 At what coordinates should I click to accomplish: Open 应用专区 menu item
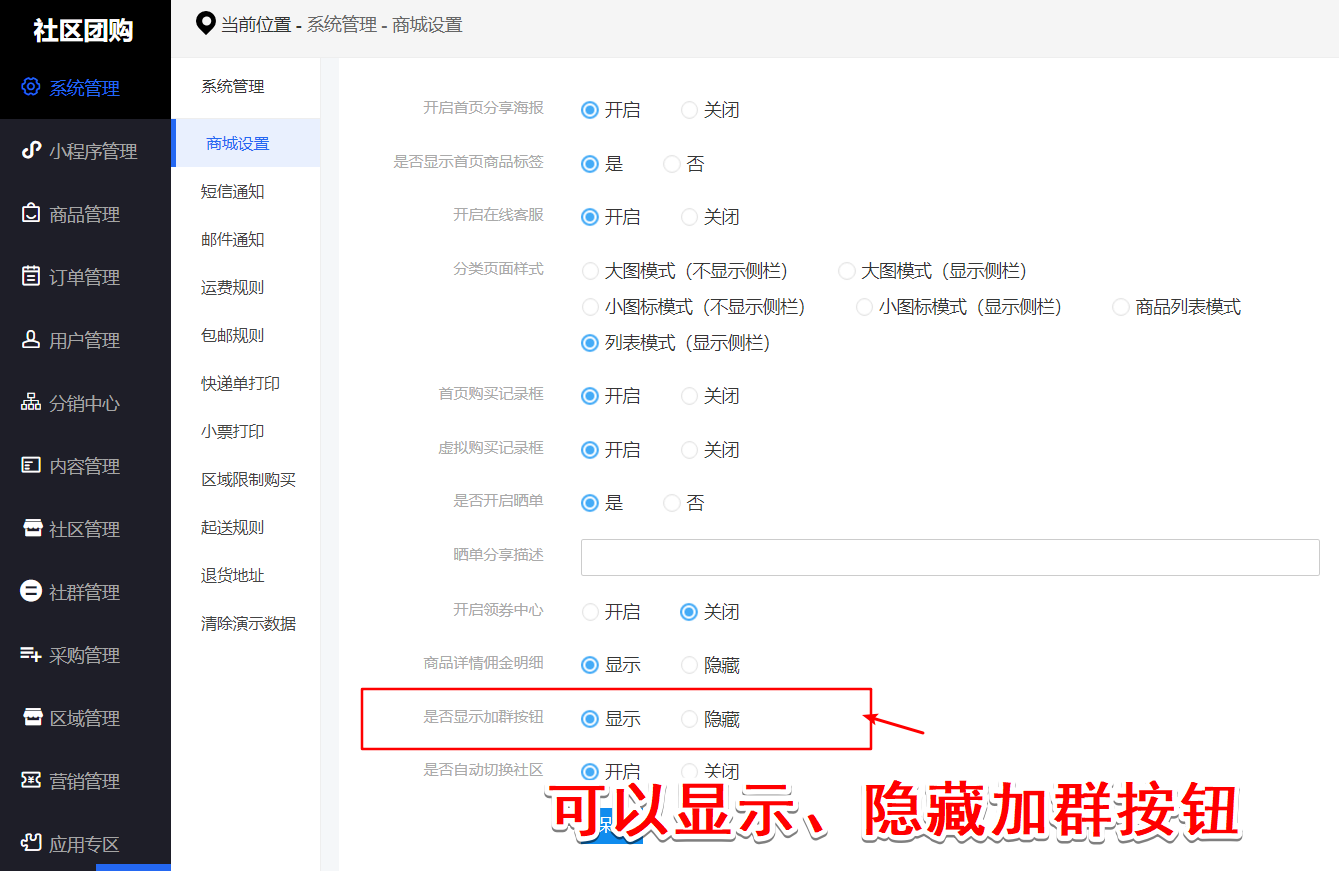click(85, 844)
